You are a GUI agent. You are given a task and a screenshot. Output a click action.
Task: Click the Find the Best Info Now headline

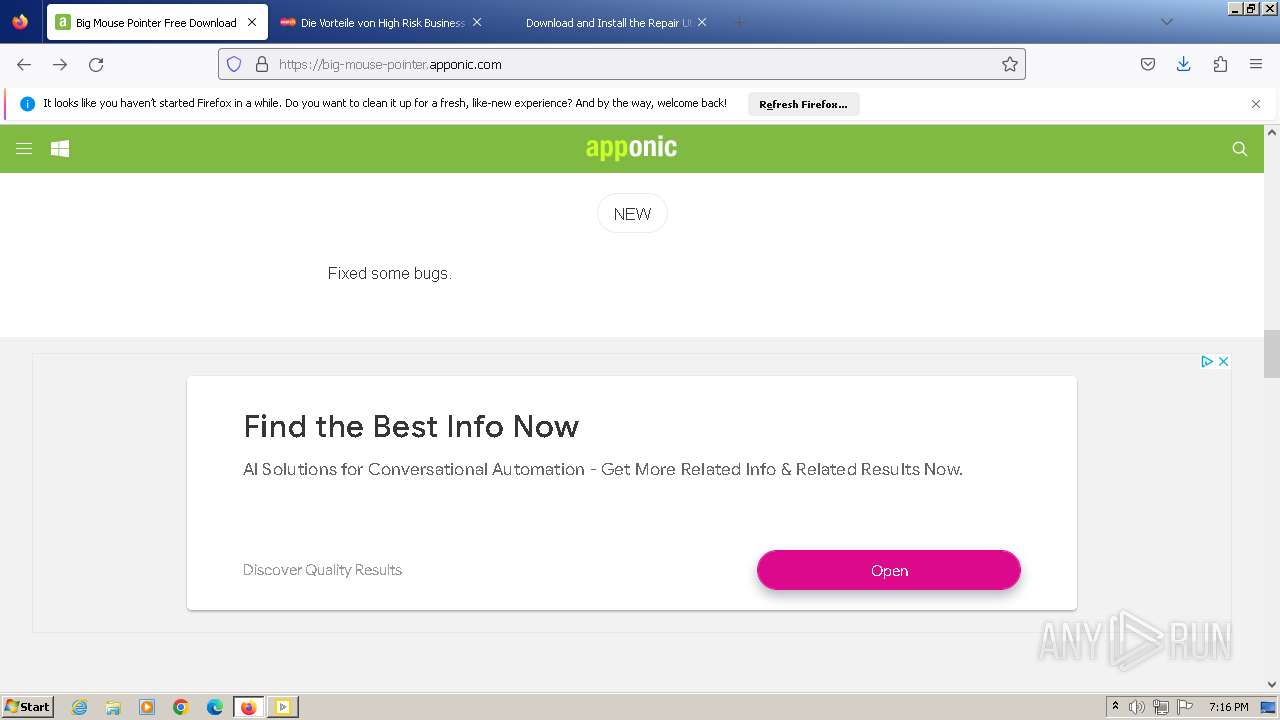pos(411,427)
